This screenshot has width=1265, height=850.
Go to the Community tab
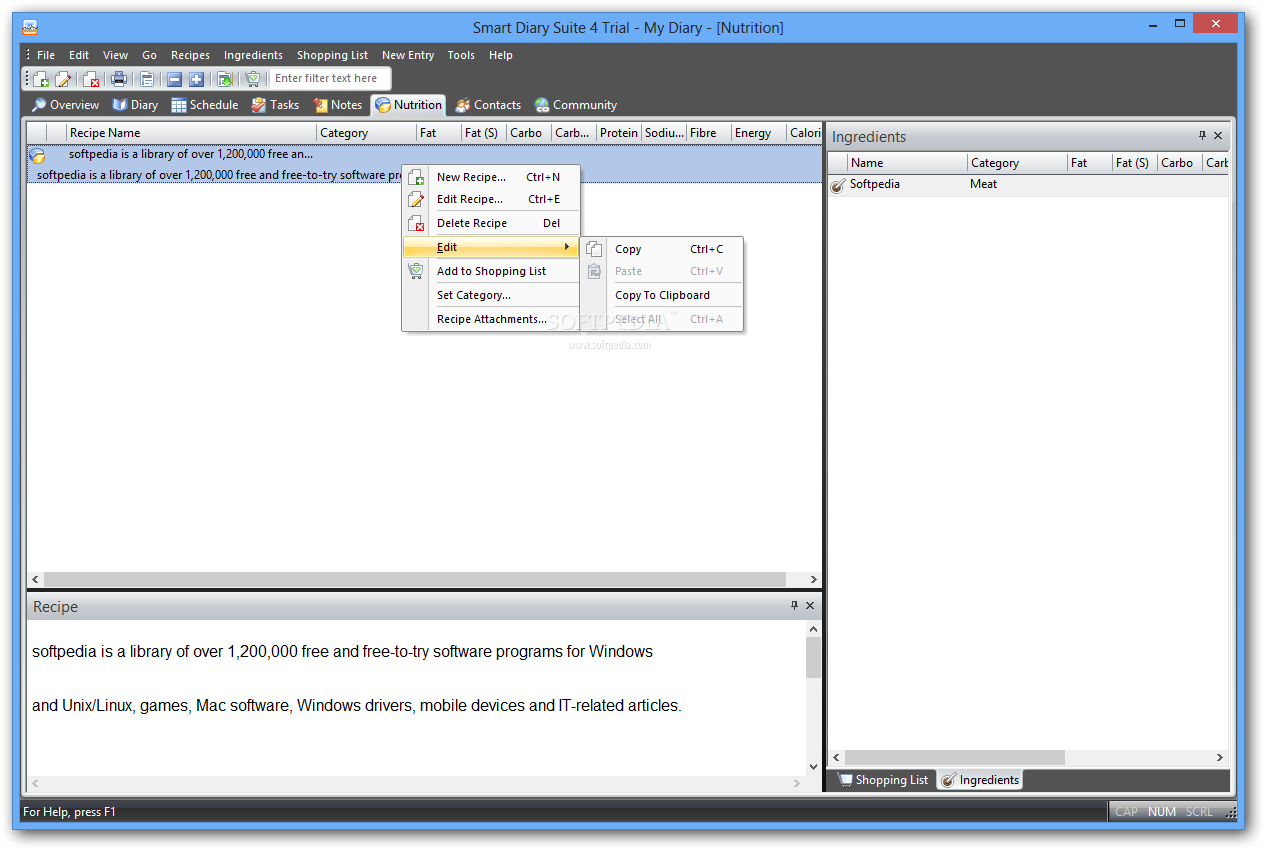(576, 105)
